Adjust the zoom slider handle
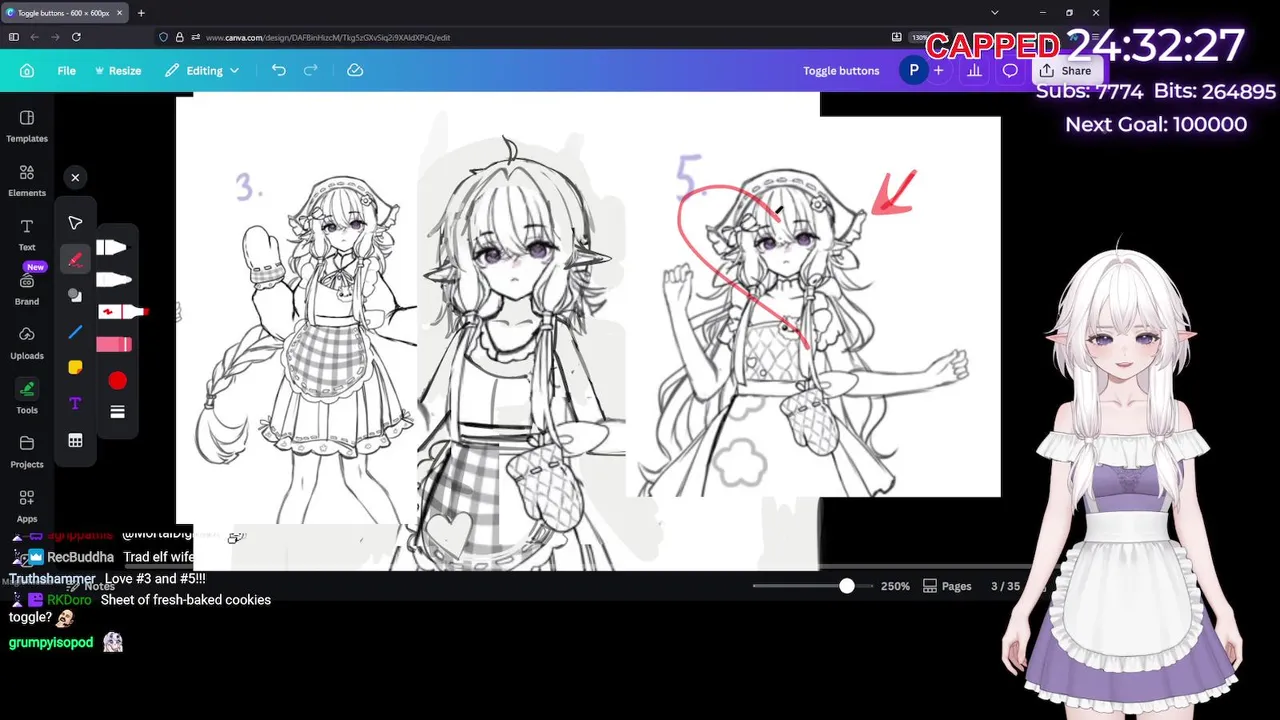This screenshot has height=720, width=1280. [847, 586]
